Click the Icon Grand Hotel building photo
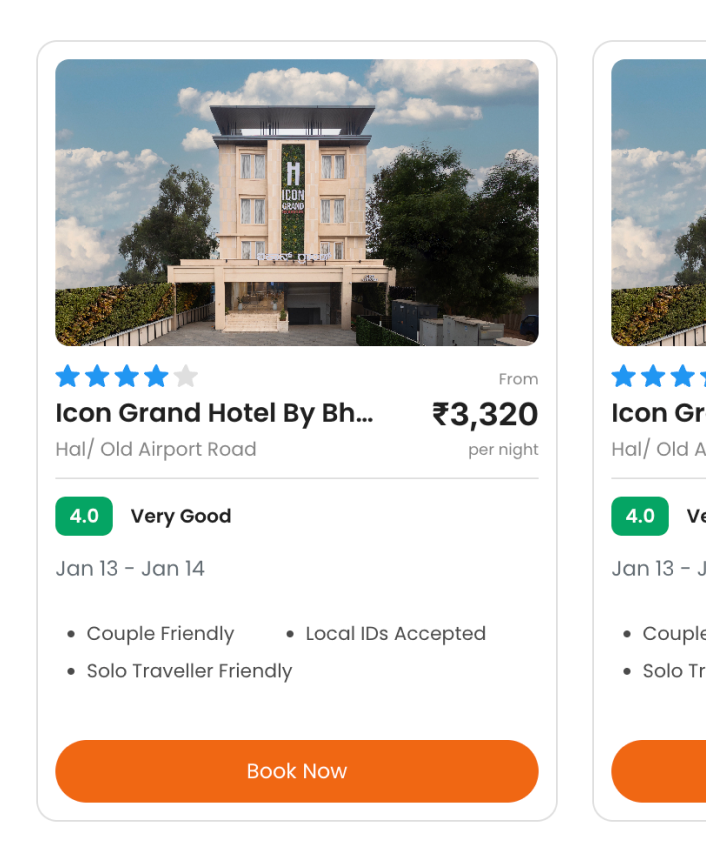The height and width of the screenshot is (860, 706). [x=297, y=203]
